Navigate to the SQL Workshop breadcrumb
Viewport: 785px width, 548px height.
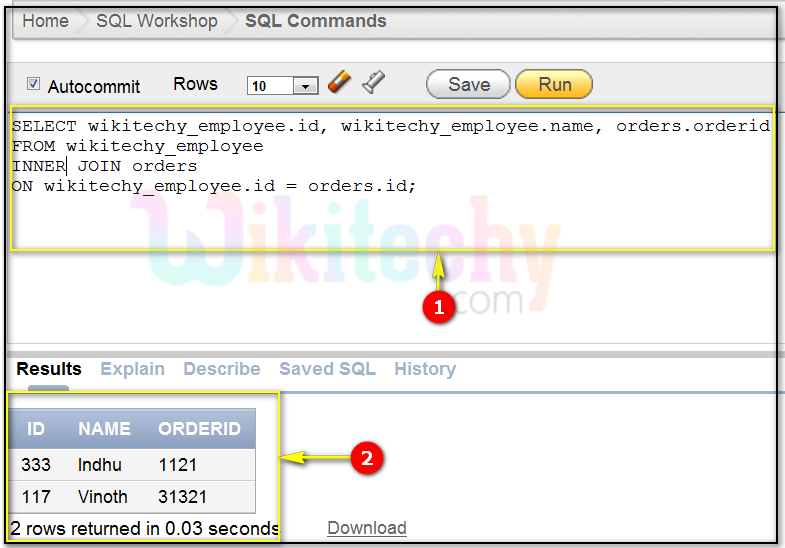pos(156,21)
